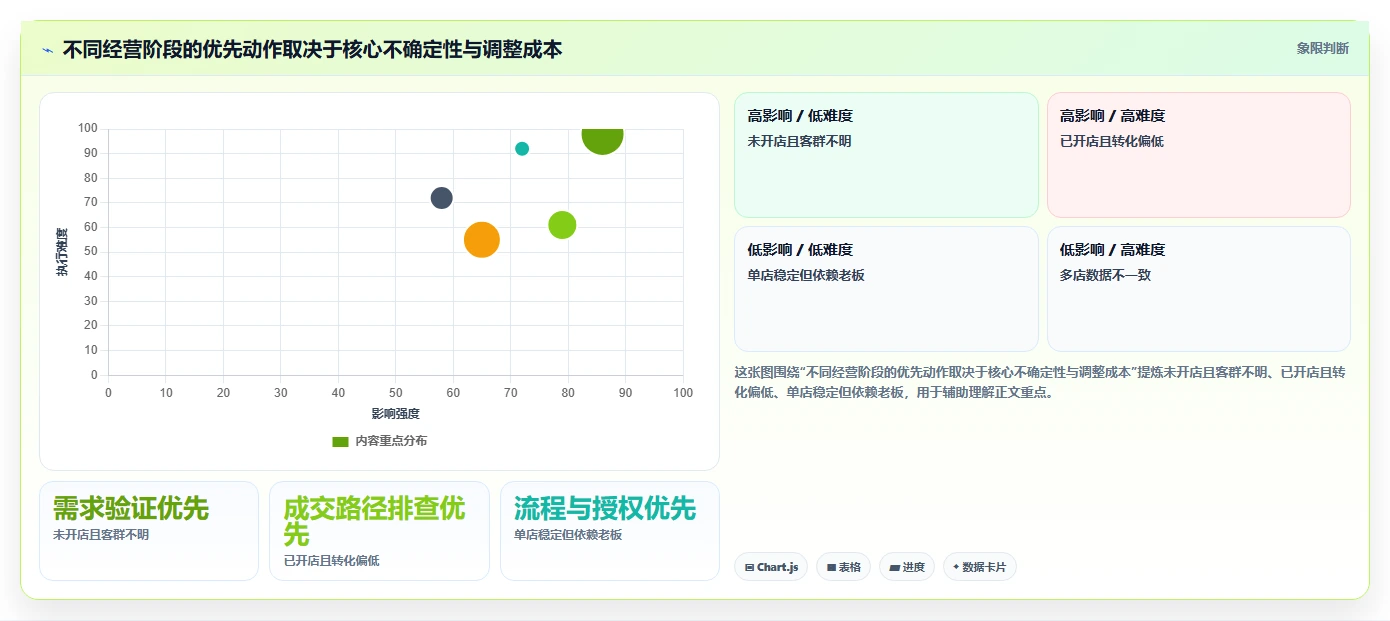1390x621 pixels.
Task: Select the Chart.js tag text
Action: 778,567
